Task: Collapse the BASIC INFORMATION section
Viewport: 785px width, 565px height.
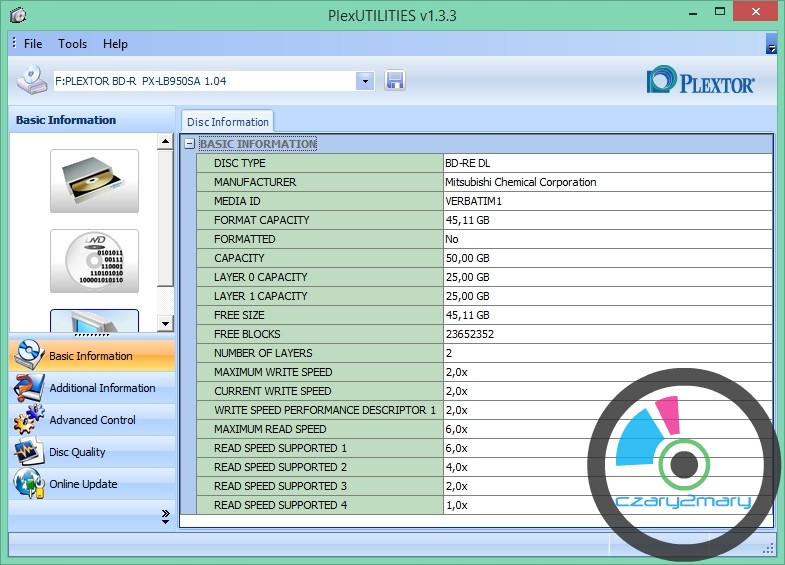Action: pos(189,144)
